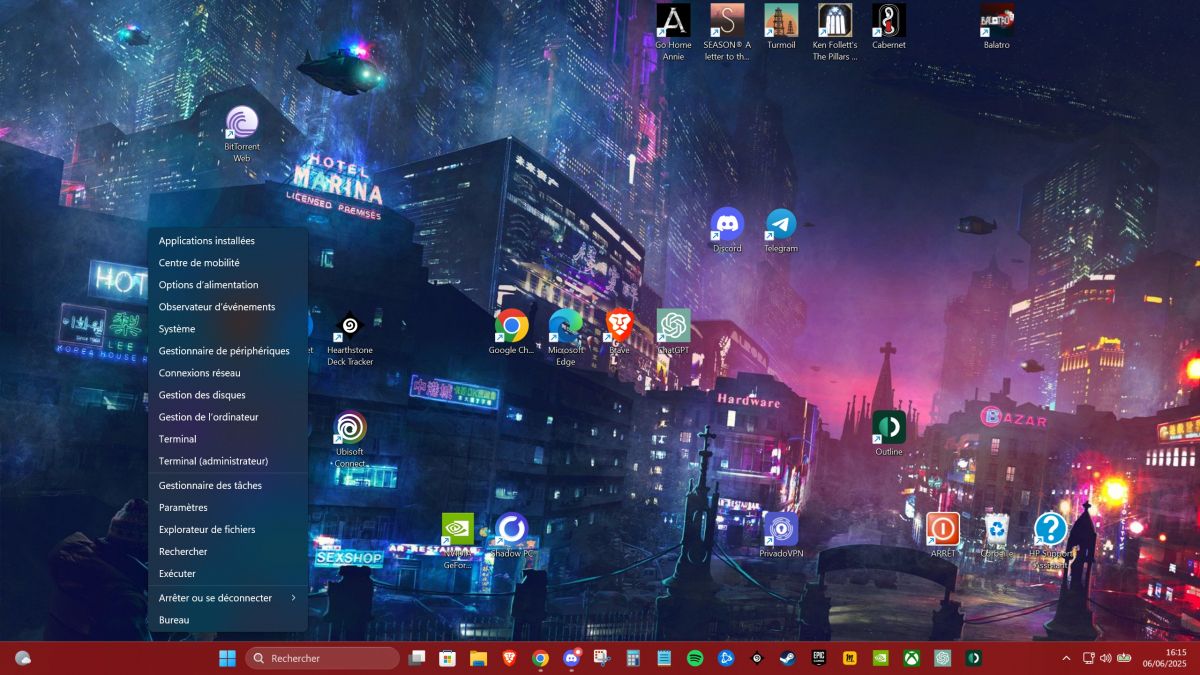This screenshot has height=675, width=1200.
Task: Select Ken Follett's The Pillars desktop icon
Action: 835,31
